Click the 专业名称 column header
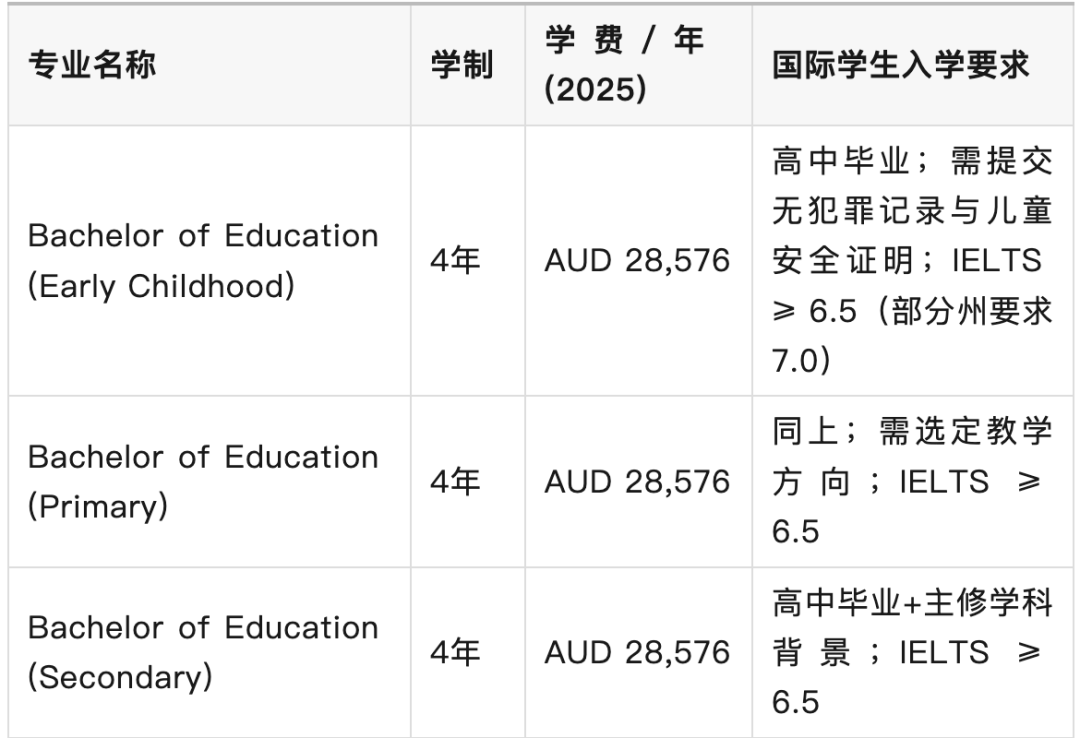This screenshot has height=738, width=1080. click(x=92, y=66)
